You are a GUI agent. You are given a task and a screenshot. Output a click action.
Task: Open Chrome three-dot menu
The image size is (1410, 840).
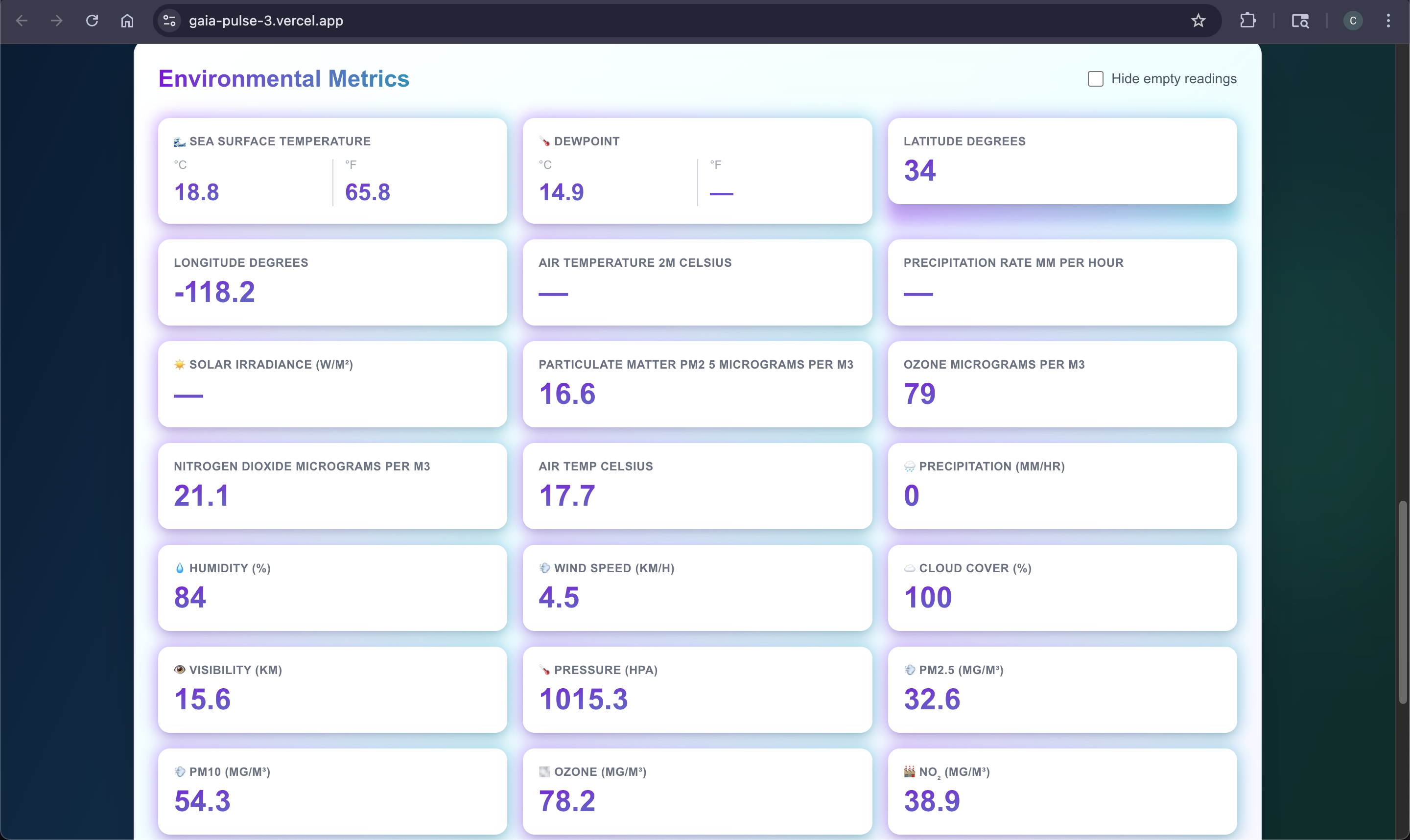(x=1388, y=21)
